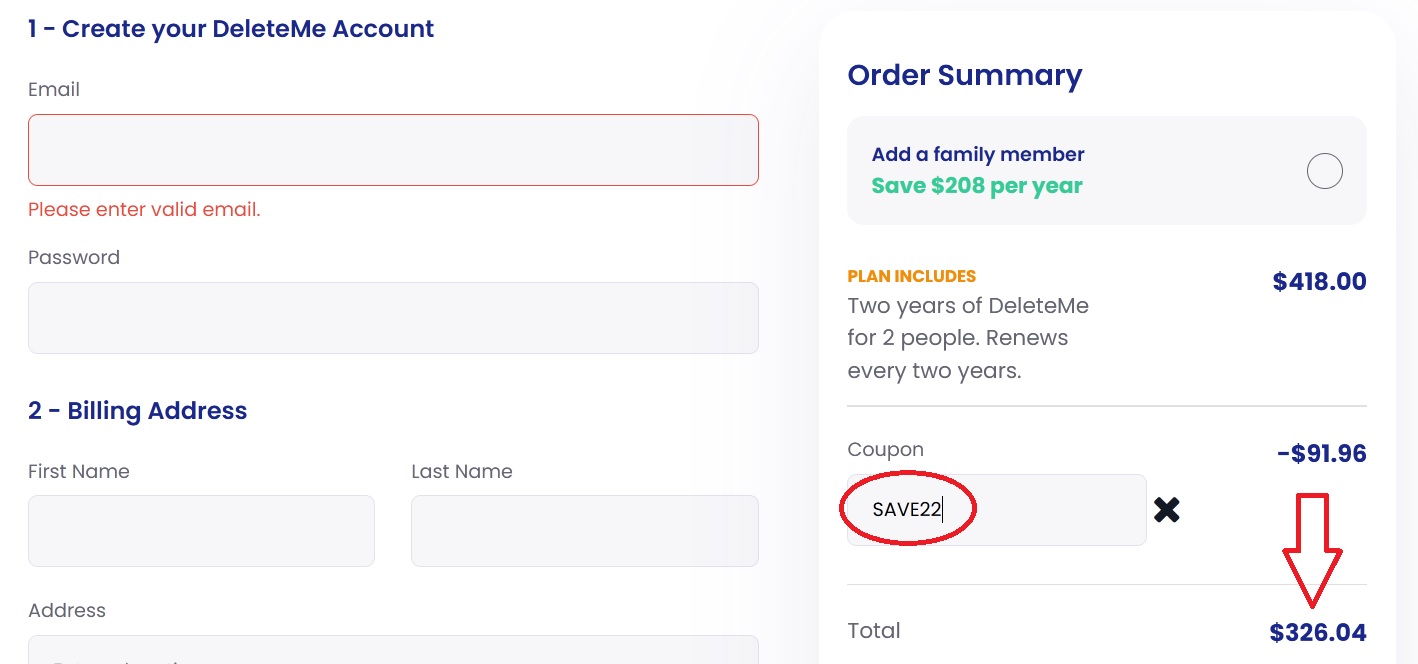
Task: Click the First Name field
Action: pyautogui.click(x=201, y=531)
